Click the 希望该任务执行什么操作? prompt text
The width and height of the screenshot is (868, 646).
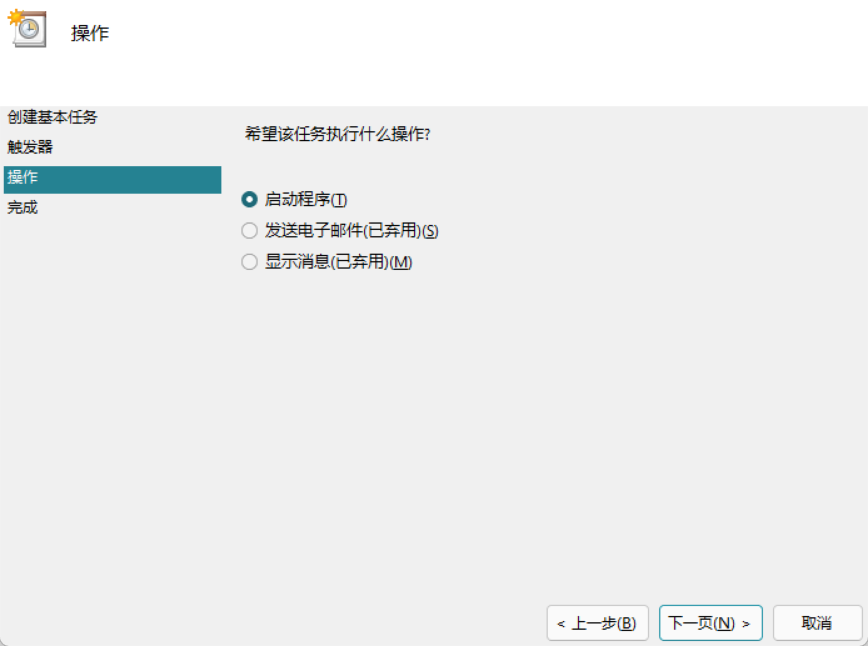point(338,134)
